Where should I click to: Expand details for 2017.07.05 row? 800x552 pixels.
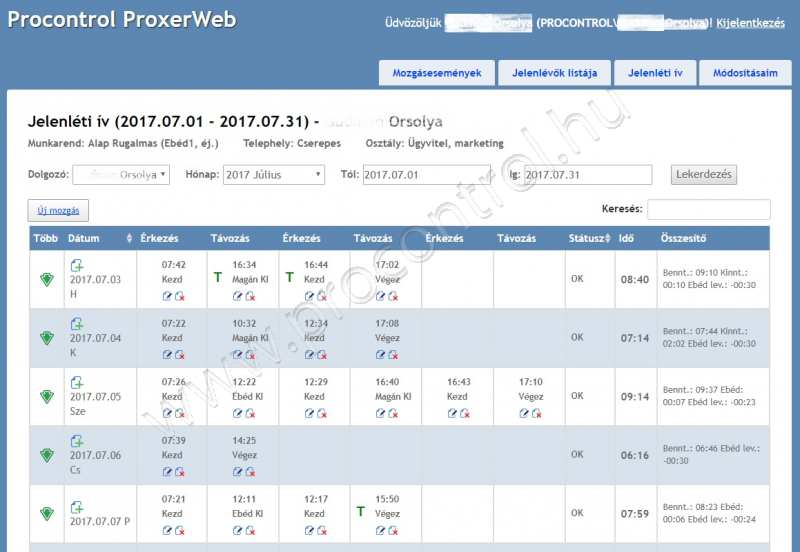coord(47,396)
